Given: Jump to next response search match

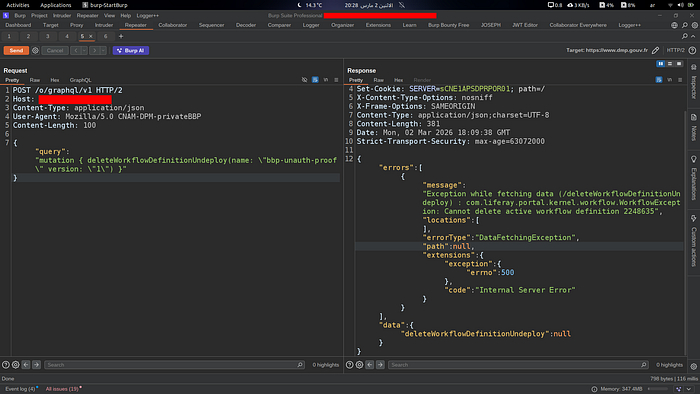Looking at the screenshot, I should coord(380,365).
